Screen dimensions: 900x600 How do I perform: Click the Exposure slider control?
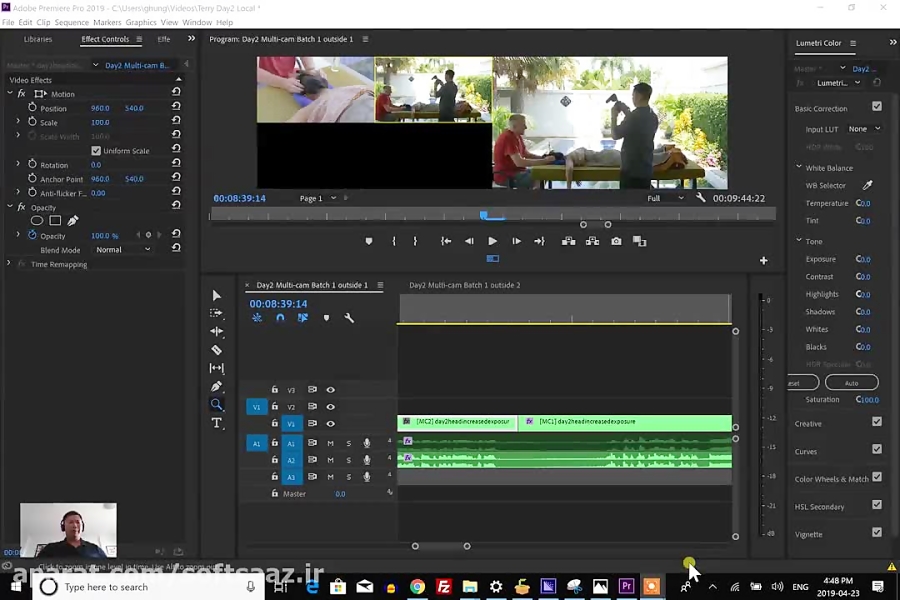tap(858, 259)
